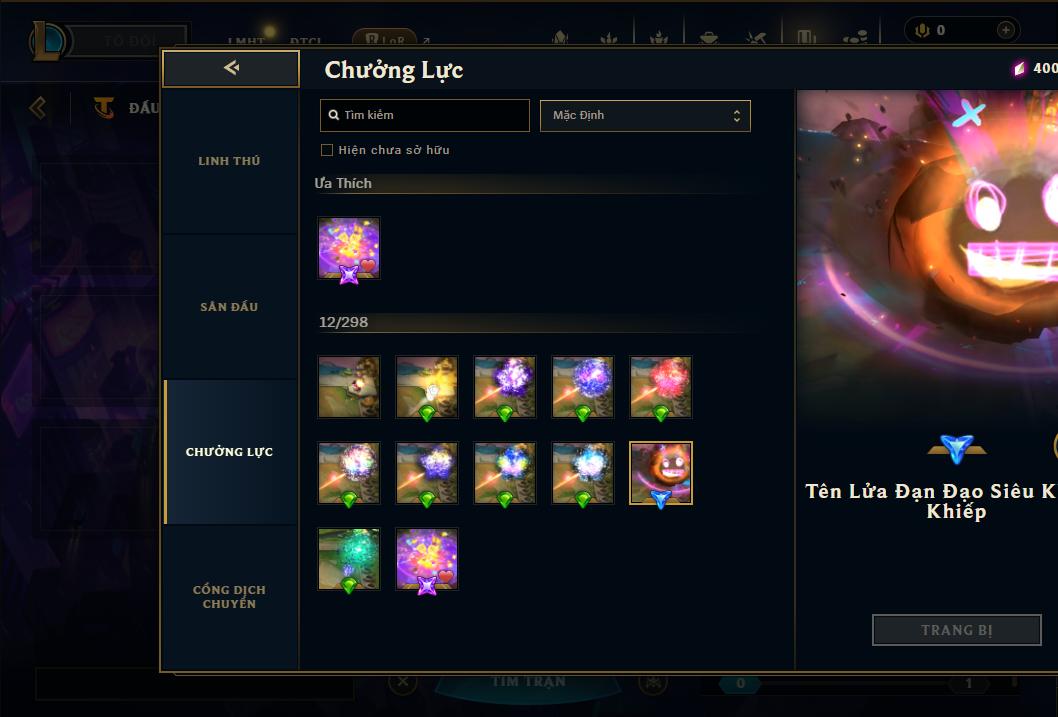Pick the red explosion boom thumbnail
Screen dimensions: 1058x717
coord(661,387)
